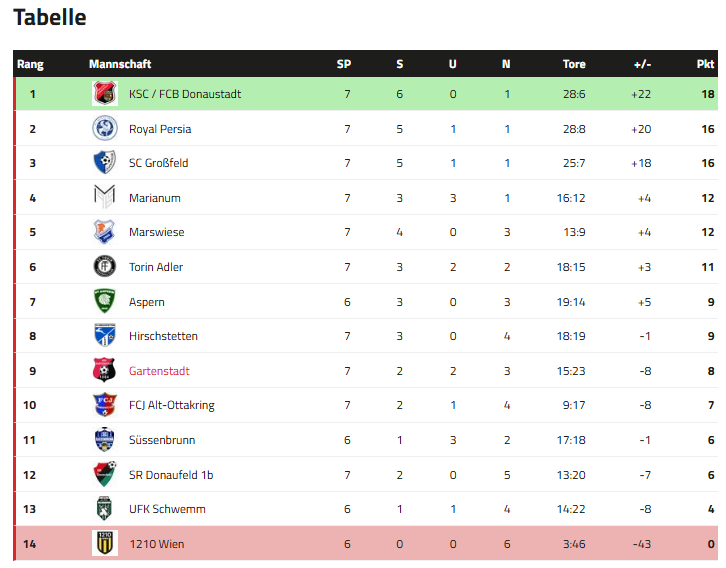Click the Aspern green crest icon
Image resolution: width=726 pixels, height=568 pixels.
(105, 302)
